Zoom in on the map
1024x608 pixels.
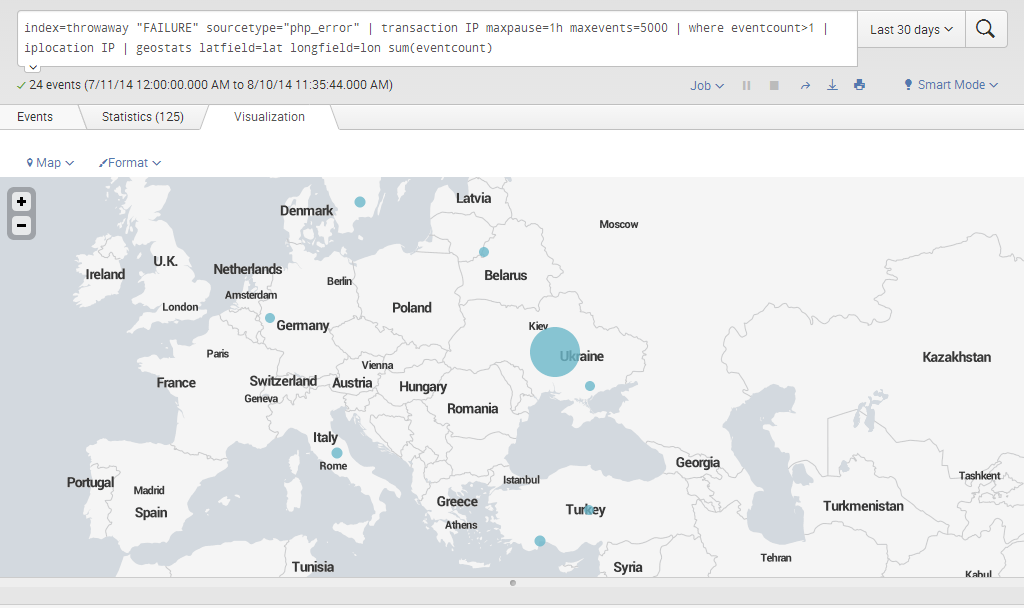22,201
